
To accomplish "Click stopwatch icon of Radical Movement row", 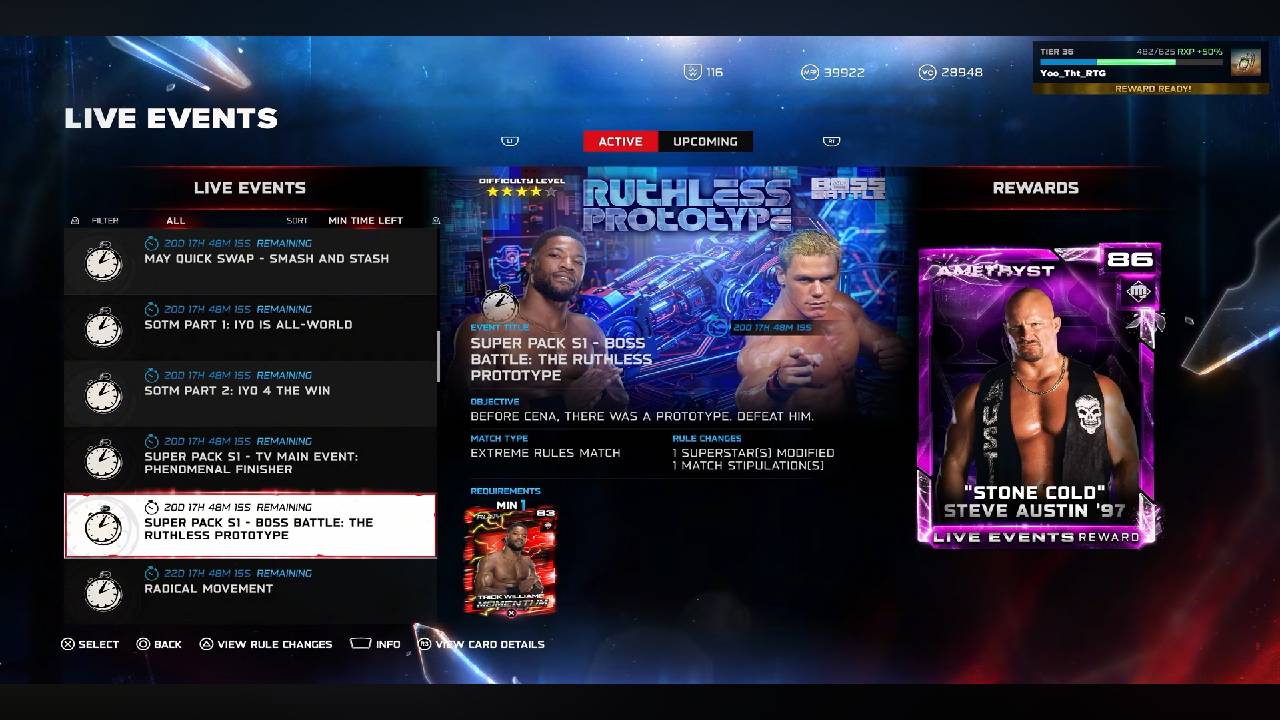I will pos(103,591).
